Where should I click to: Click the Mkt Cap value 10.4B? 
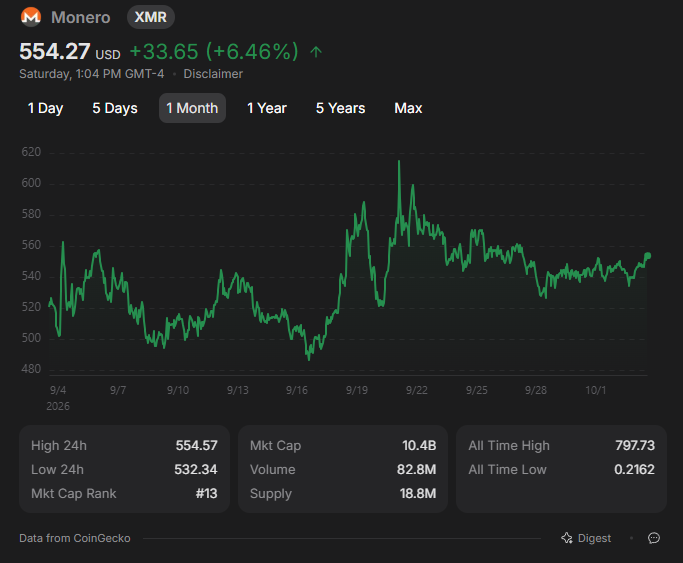pyautogui.click(x=419, y=445)
